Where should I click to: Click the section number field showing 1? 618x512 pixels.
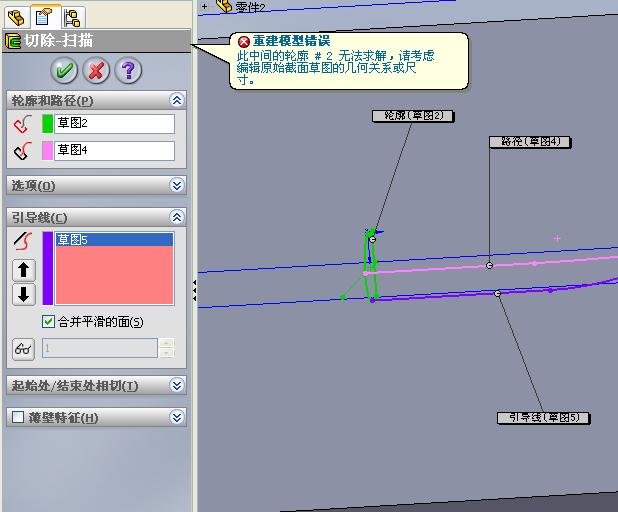pyautogui.click(x=100, y=348)
